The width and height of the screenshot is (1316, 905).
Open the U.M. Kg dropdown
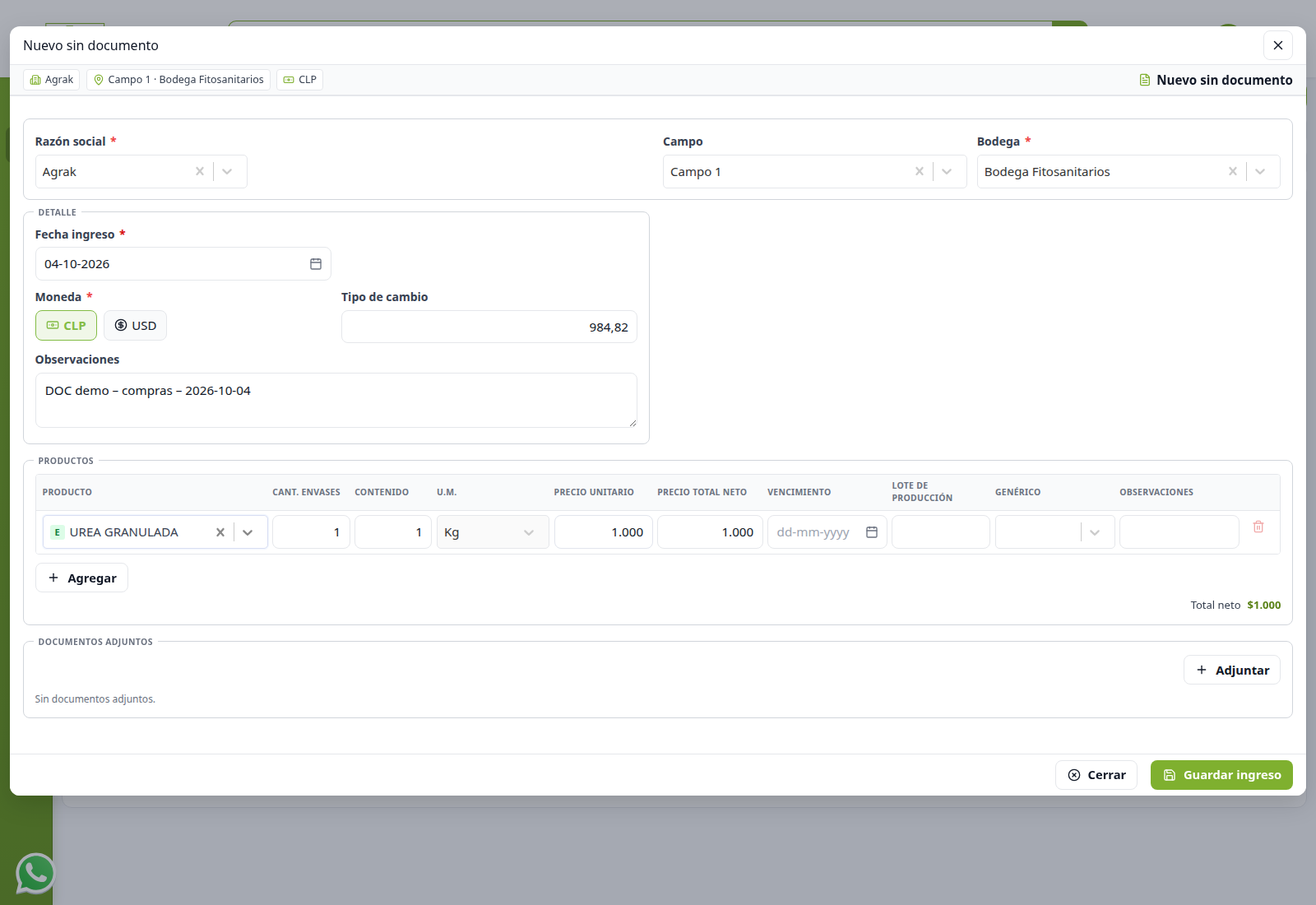coord(493,532)
